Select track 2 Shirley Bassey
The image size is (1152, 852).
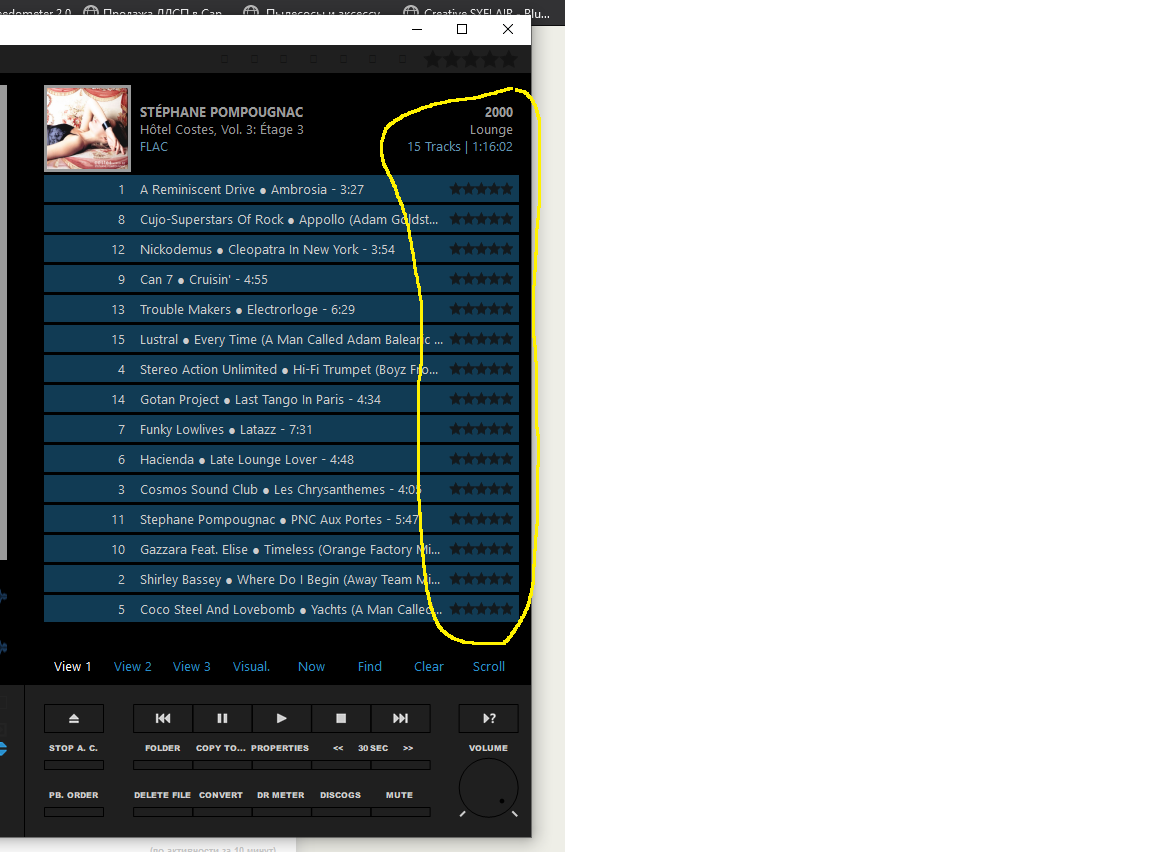[281, 579]
